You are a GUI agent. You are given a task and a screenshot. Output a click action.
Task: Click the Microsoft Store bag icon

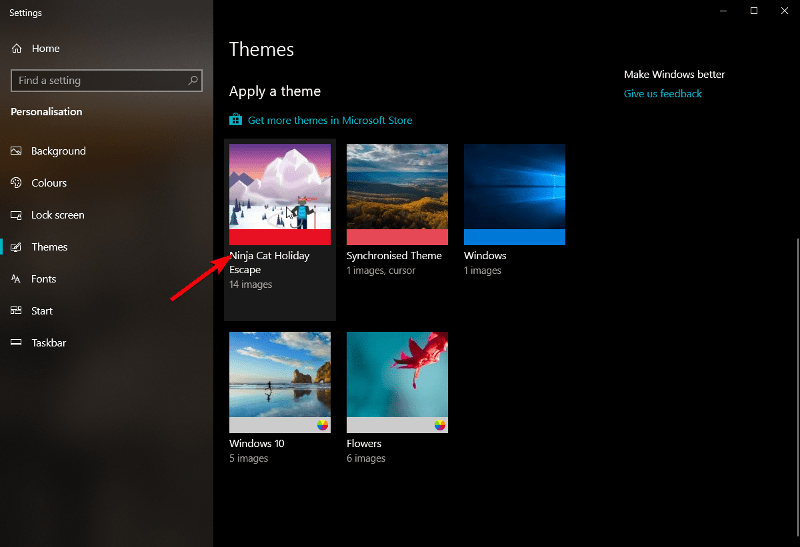click(235, 119)
